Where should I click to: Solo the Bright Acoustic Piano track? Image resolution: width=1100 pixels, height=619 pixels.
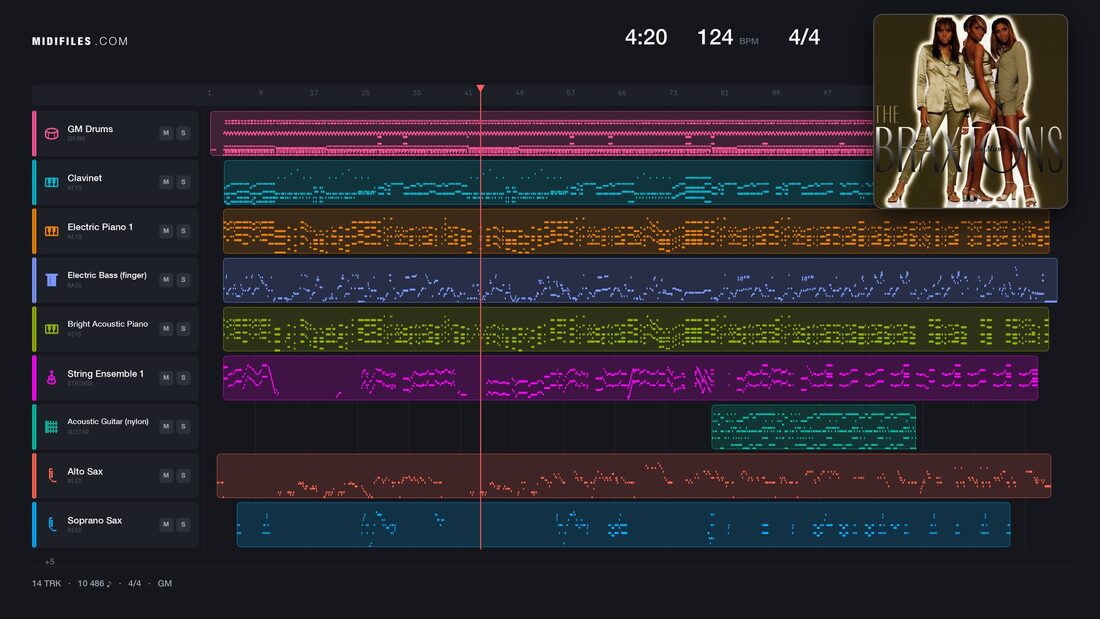183,328
